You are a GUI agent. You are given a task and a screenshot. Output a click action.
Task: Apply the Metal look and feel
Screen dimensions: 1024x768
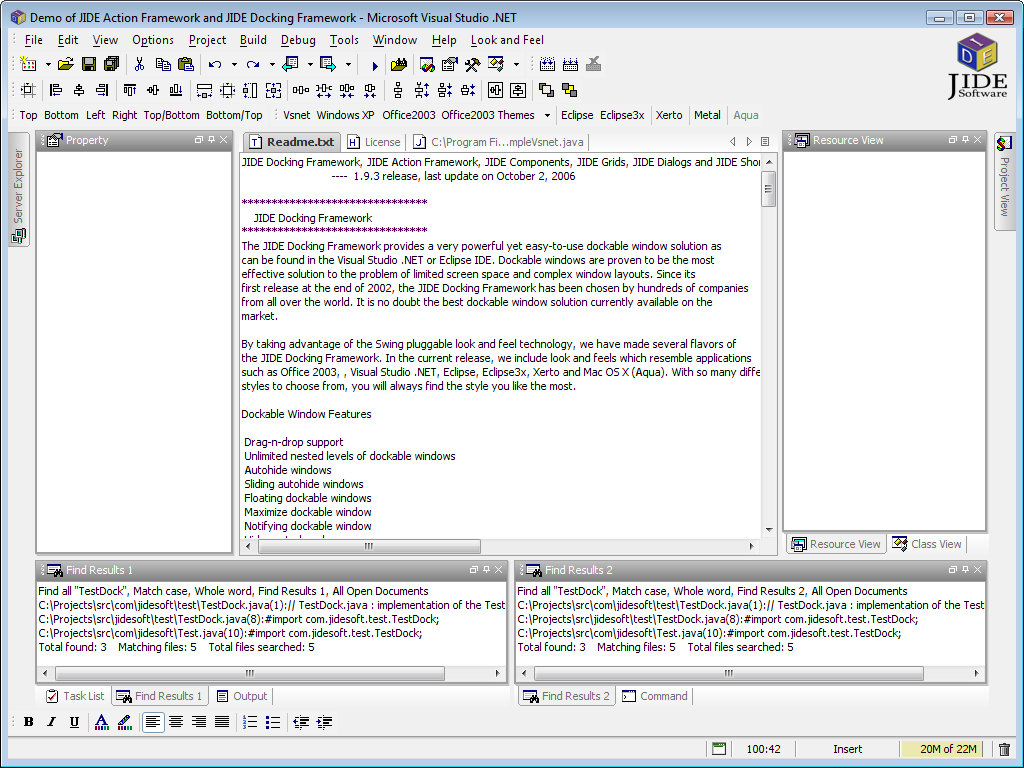pyautogui.click(x=707, y=115)
